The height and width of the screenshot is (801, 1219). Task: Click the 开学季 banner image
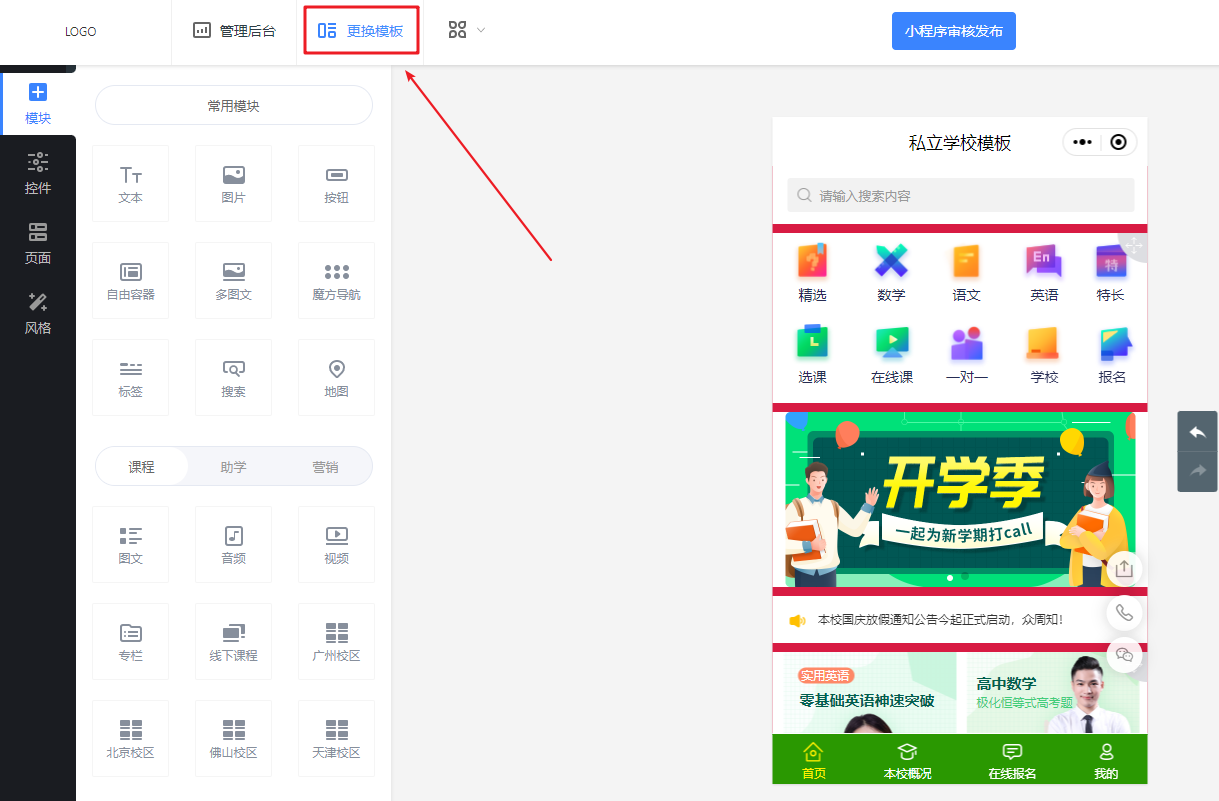click(x=960, y=499)
